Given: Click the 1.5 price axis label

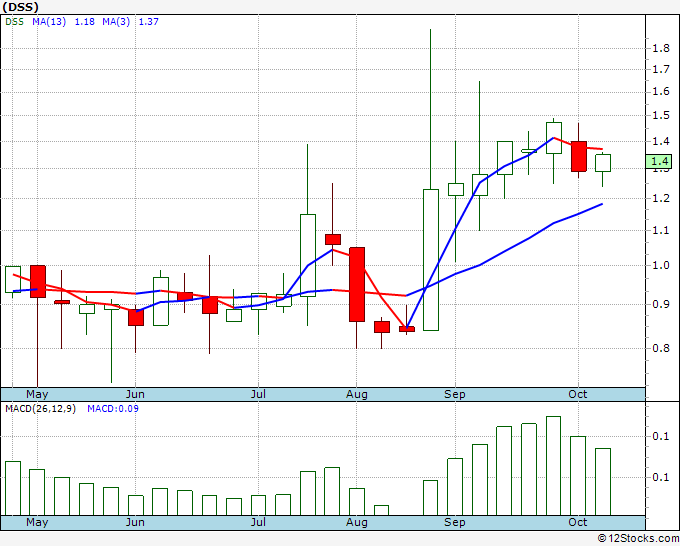Looking at the screenshot, I should tap(661, 115).
